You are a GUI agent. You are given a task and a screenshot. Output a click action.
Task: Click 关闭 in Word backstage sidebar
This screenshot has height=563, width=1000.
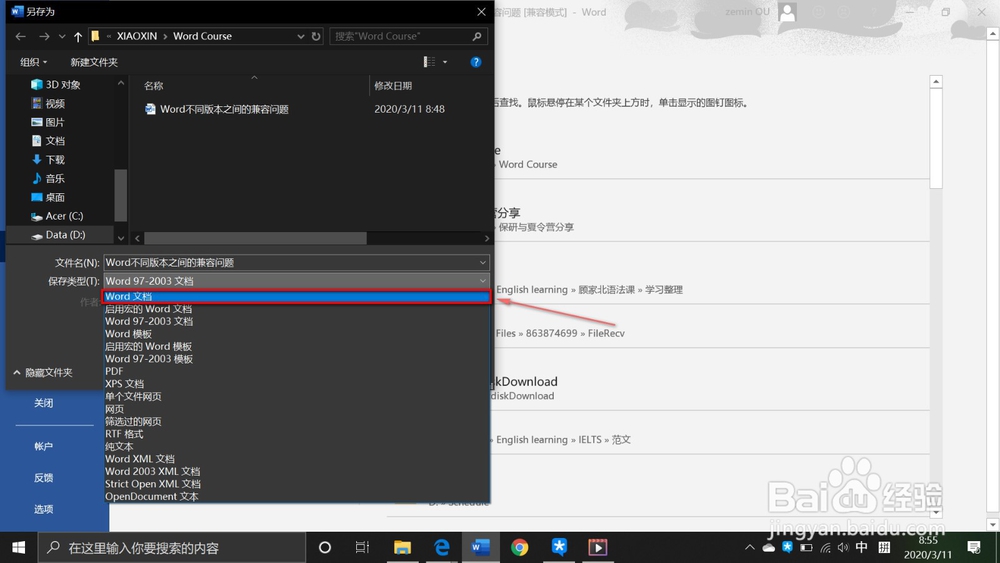click(x=43, y=403)
